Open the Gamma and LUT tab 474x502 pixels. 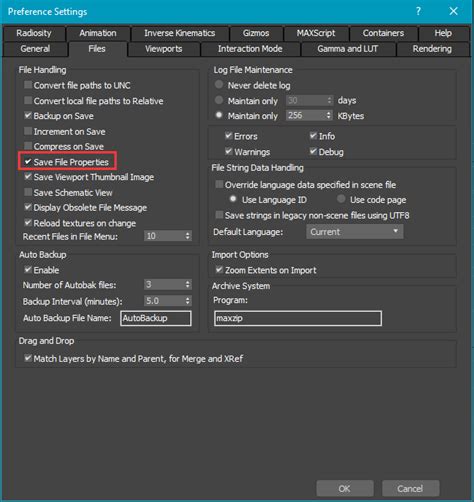348,49
